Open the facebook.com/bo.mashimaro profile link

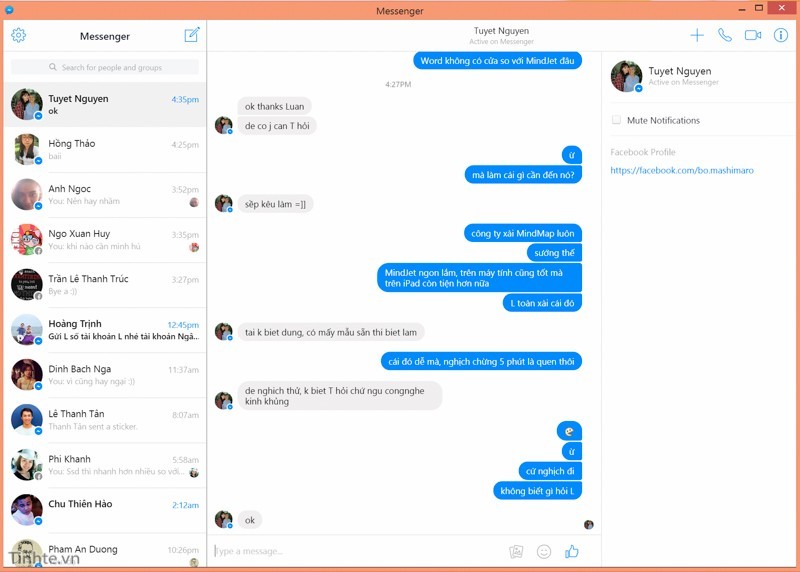682,170
